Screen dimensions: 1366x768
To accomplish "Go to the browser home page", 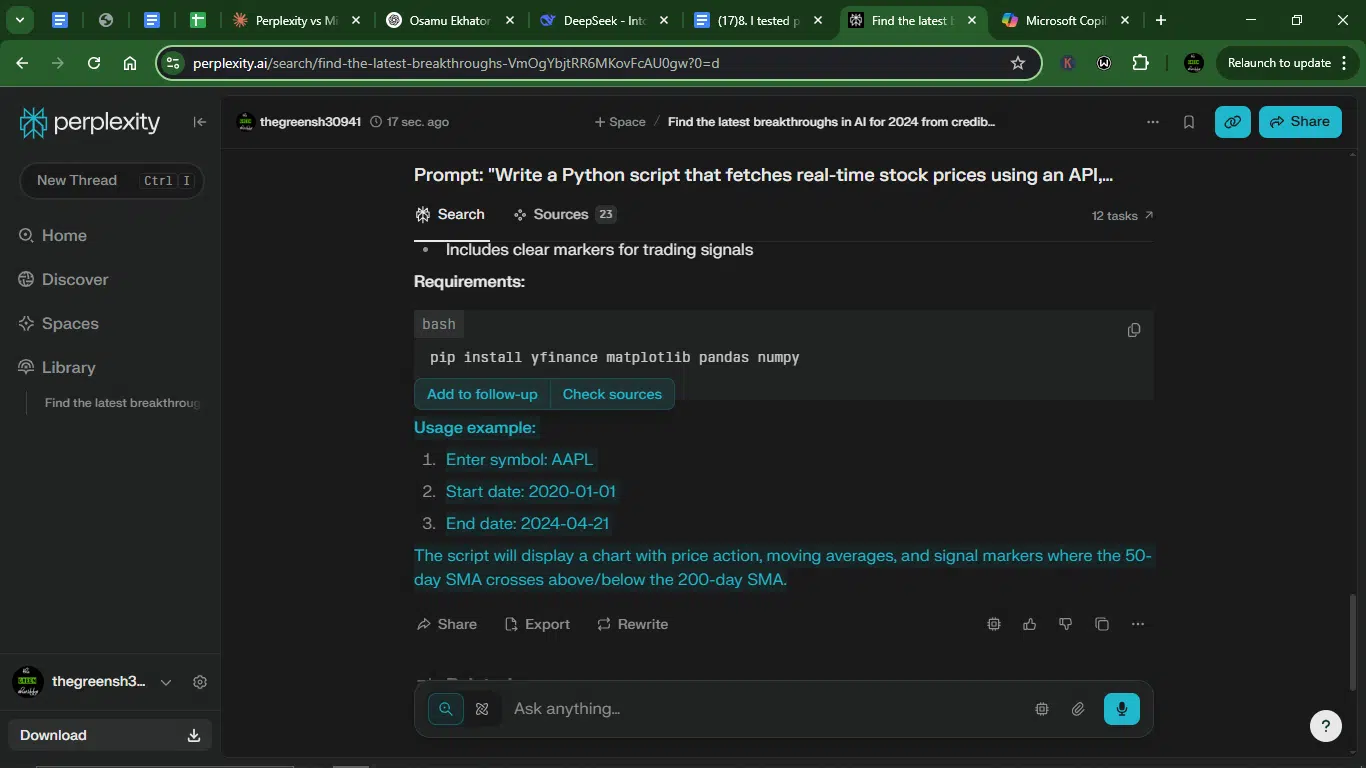I will 130,63.
